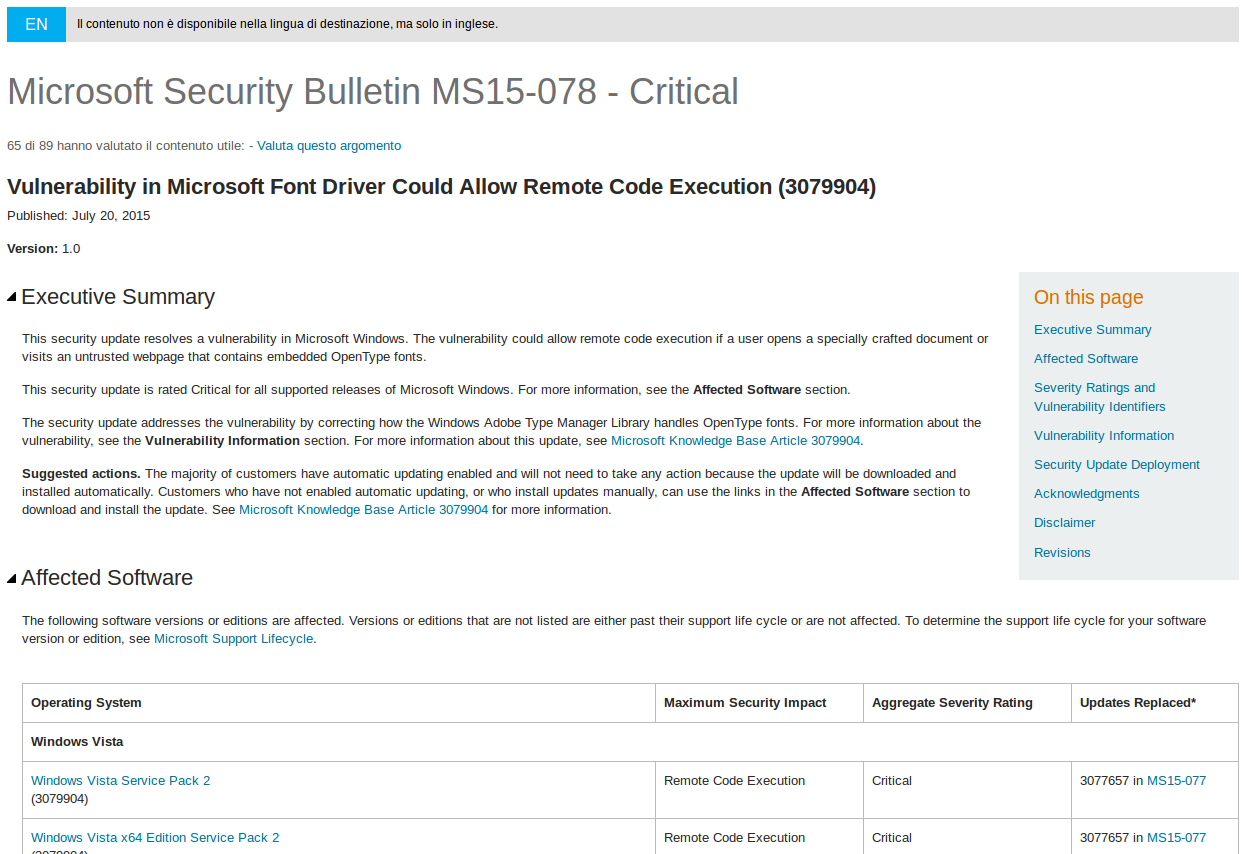Open the 'Valuta questo argomento' rating link
The height and width of the screenshot is (854, 1246).
(x=329, y=146)
